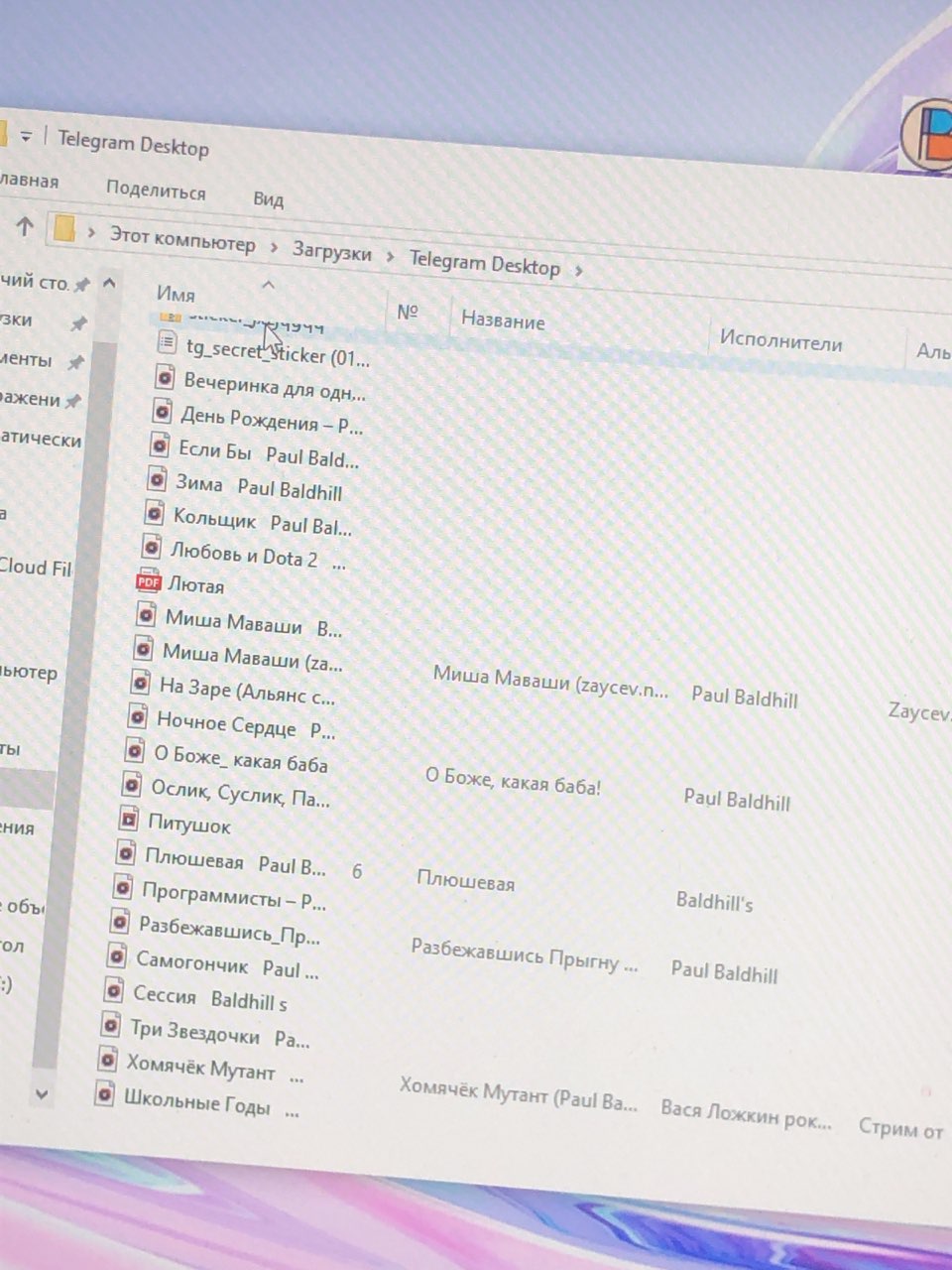Click the Ослик, Суслик file icon
The height and width of the screenshot is (1270, 952).
[133, 786]
